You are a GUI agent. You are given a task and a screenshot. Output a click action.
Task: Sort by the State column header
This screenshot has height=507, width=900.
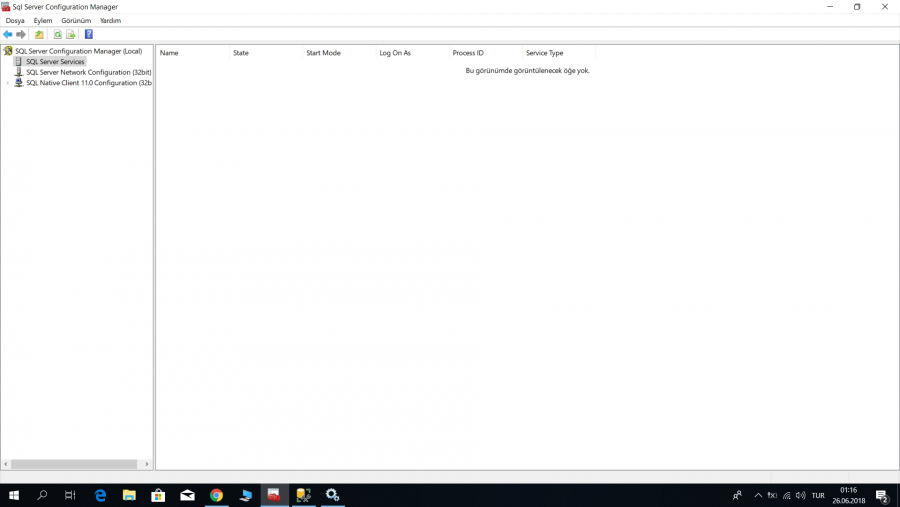pos(266,53)
